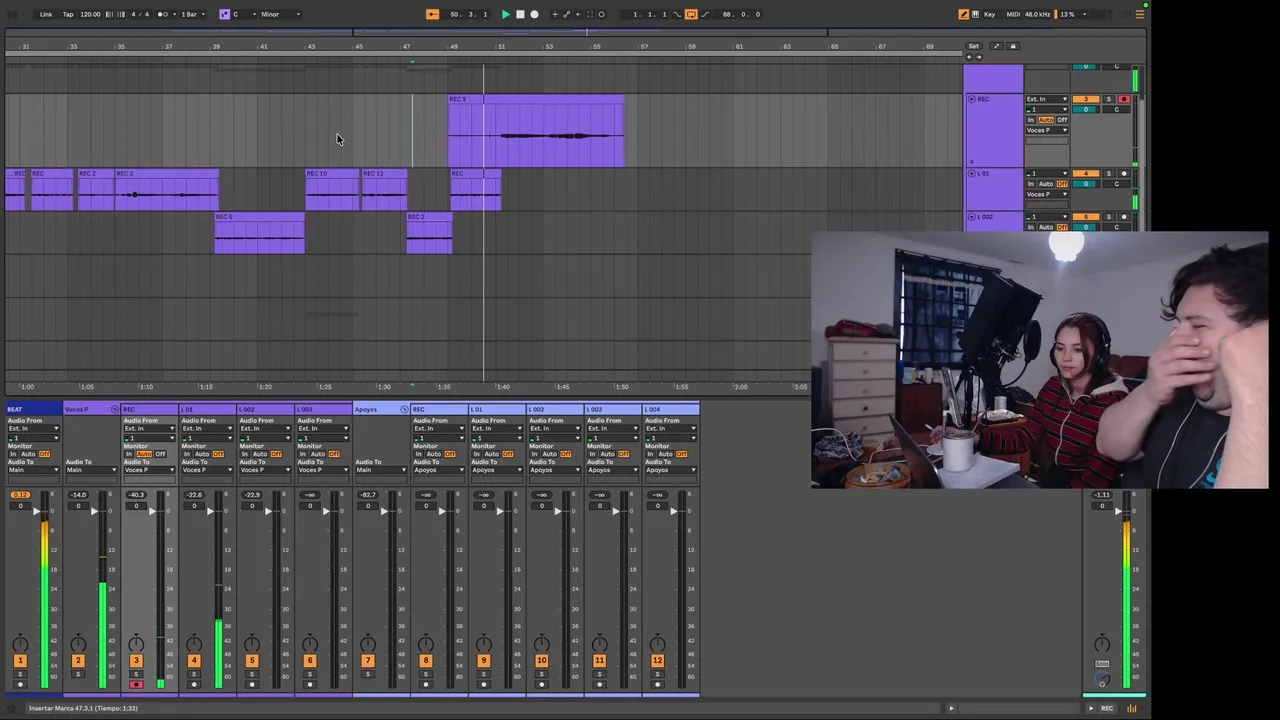The width and height of the screenshot is (1280, 720).
Task: Toggle the Follow playback icon
Action: 432,14
